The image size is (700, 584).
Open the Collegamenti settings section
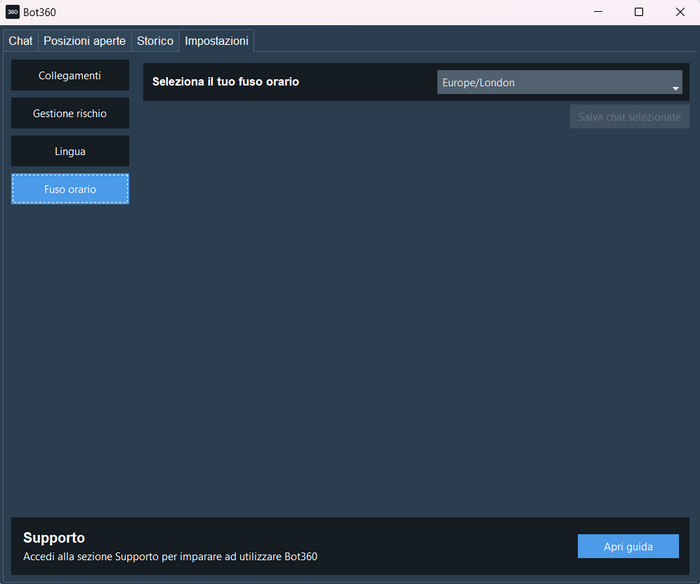[70, 76]
